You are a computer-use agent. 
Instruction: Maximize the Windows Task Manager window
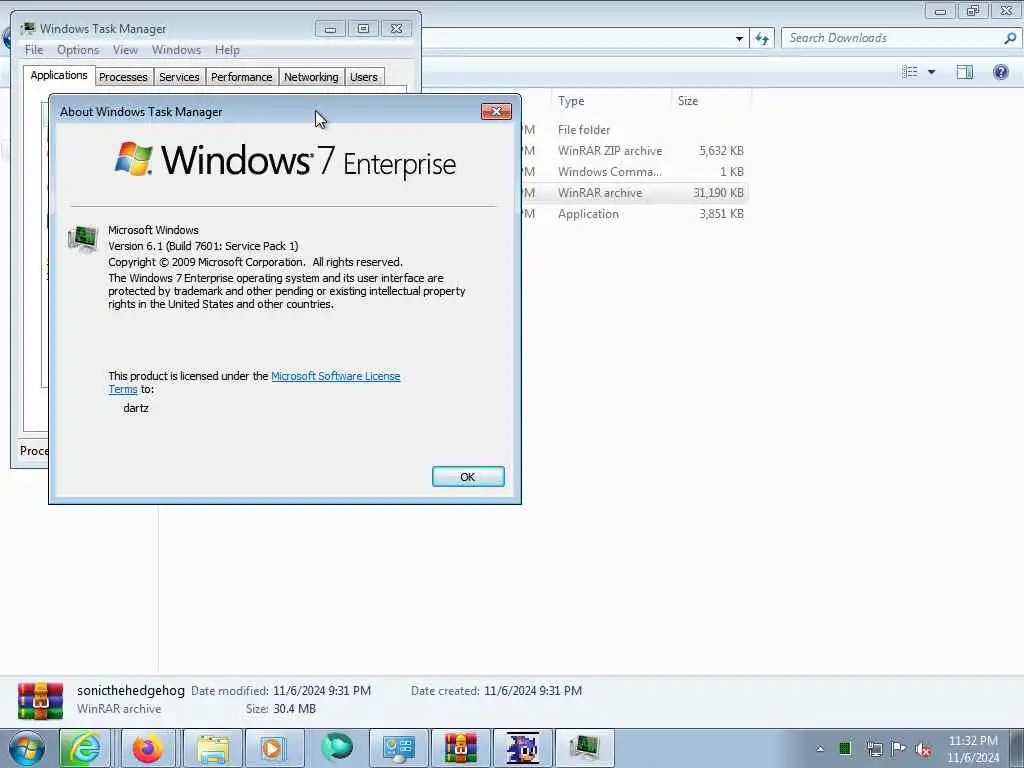coord(363,29)
